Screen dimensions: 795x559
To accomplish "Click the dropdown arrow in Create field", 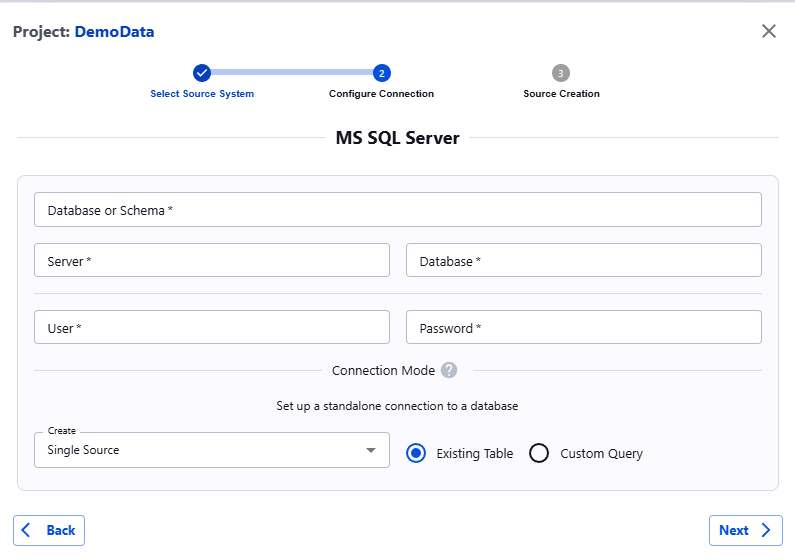I will pyautogui.click(x=371, y=451).
